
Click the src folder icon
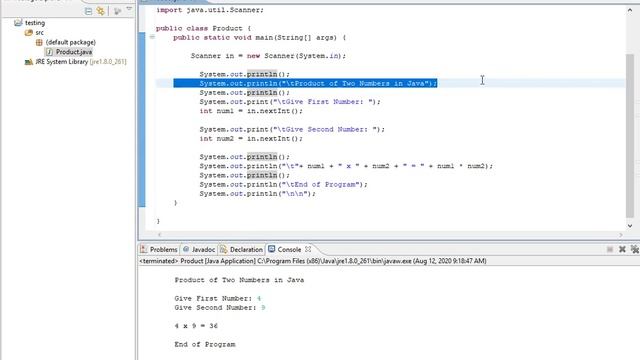click(29, 33)
